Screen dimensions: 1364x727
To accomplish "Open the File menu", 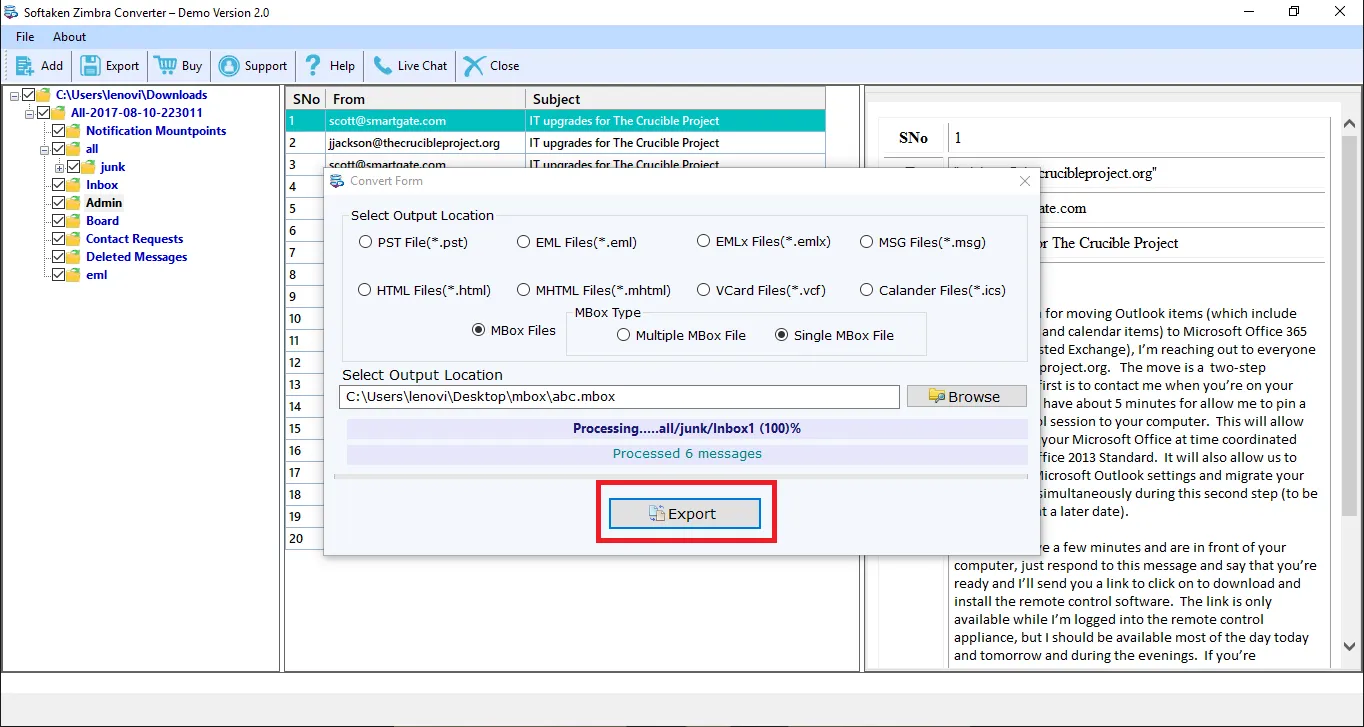I will (x=25, y=37).
